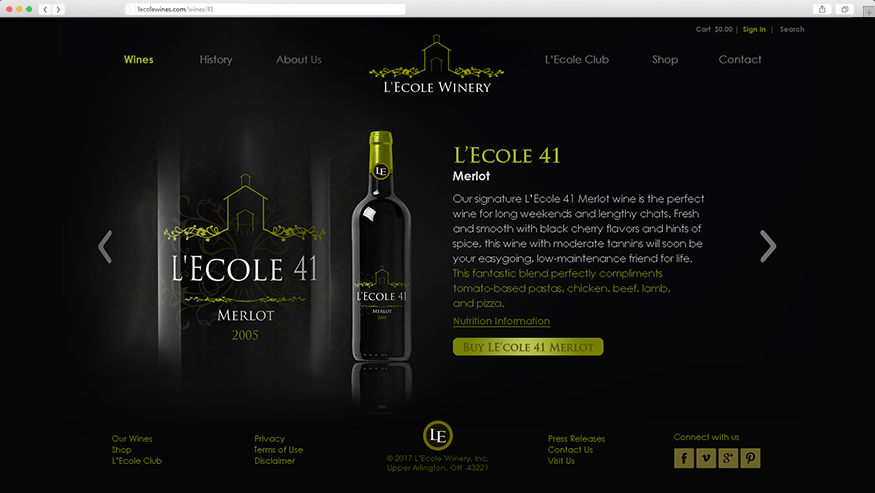Open the Vimeo social icon
The width and height of the screenshot is (875, 493).
coord(706,458)
